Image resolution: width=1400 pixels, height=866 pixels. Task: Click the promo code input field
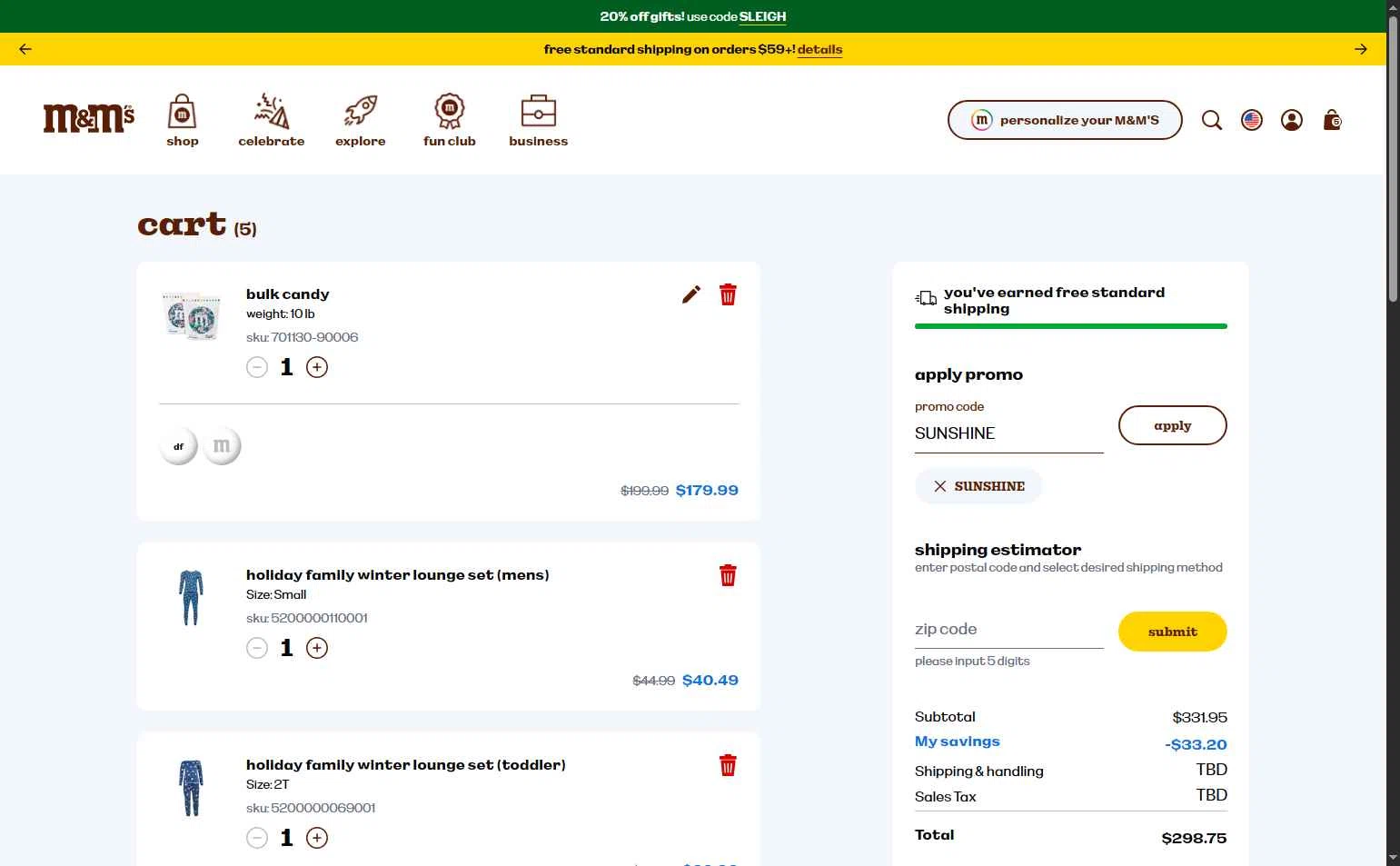click(1008, 433)
